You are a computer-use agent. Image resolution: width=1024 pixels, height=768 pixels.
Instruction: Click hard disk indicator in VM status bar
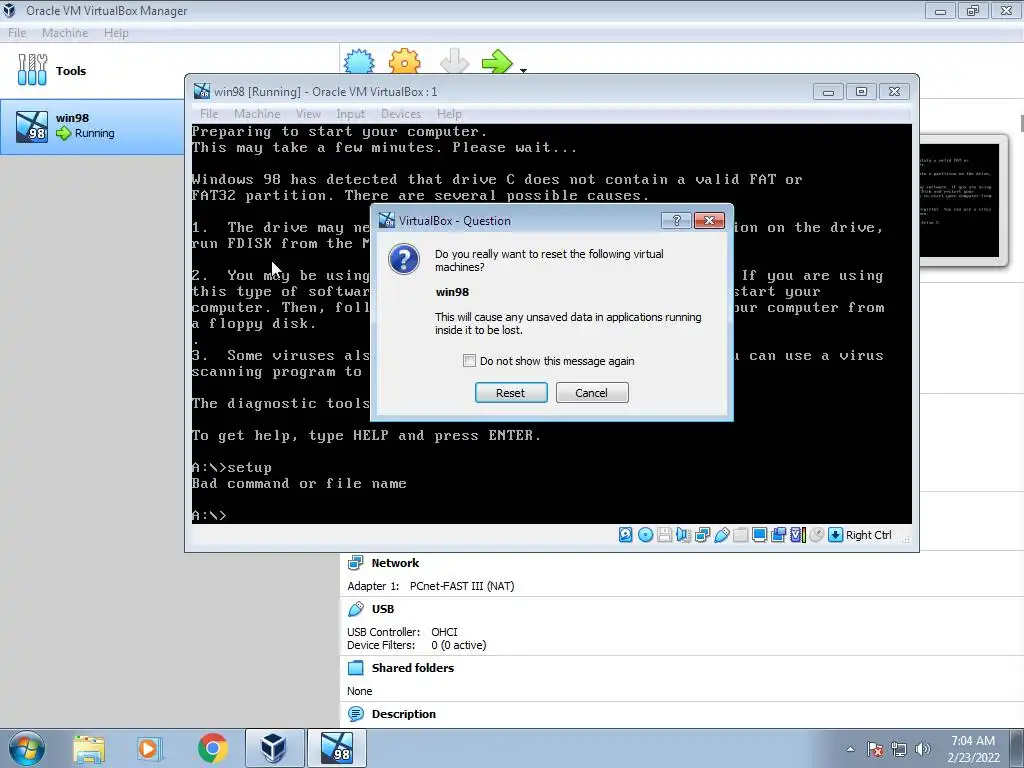pyautogui.click(x=626, y=535)
